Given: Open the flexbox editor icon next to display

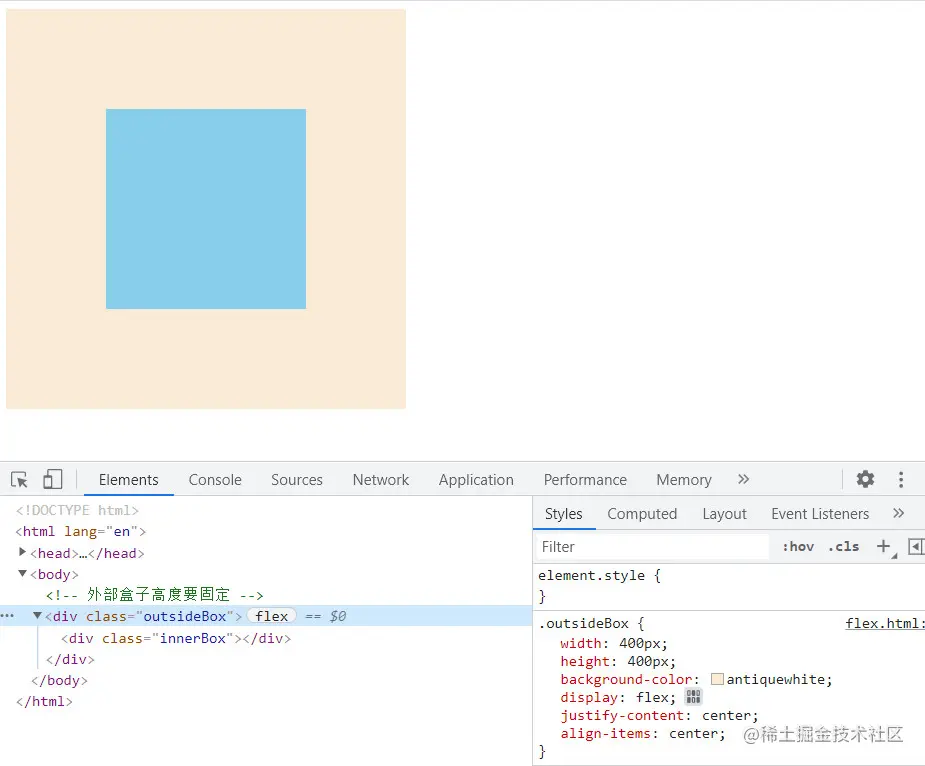Looking at the screenshot, I should point(693,697).
